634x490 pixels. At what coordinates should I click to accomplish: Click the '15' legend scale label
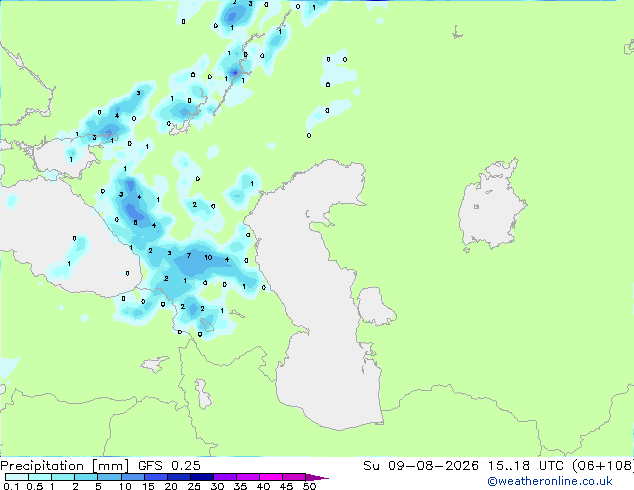(148, 486)
